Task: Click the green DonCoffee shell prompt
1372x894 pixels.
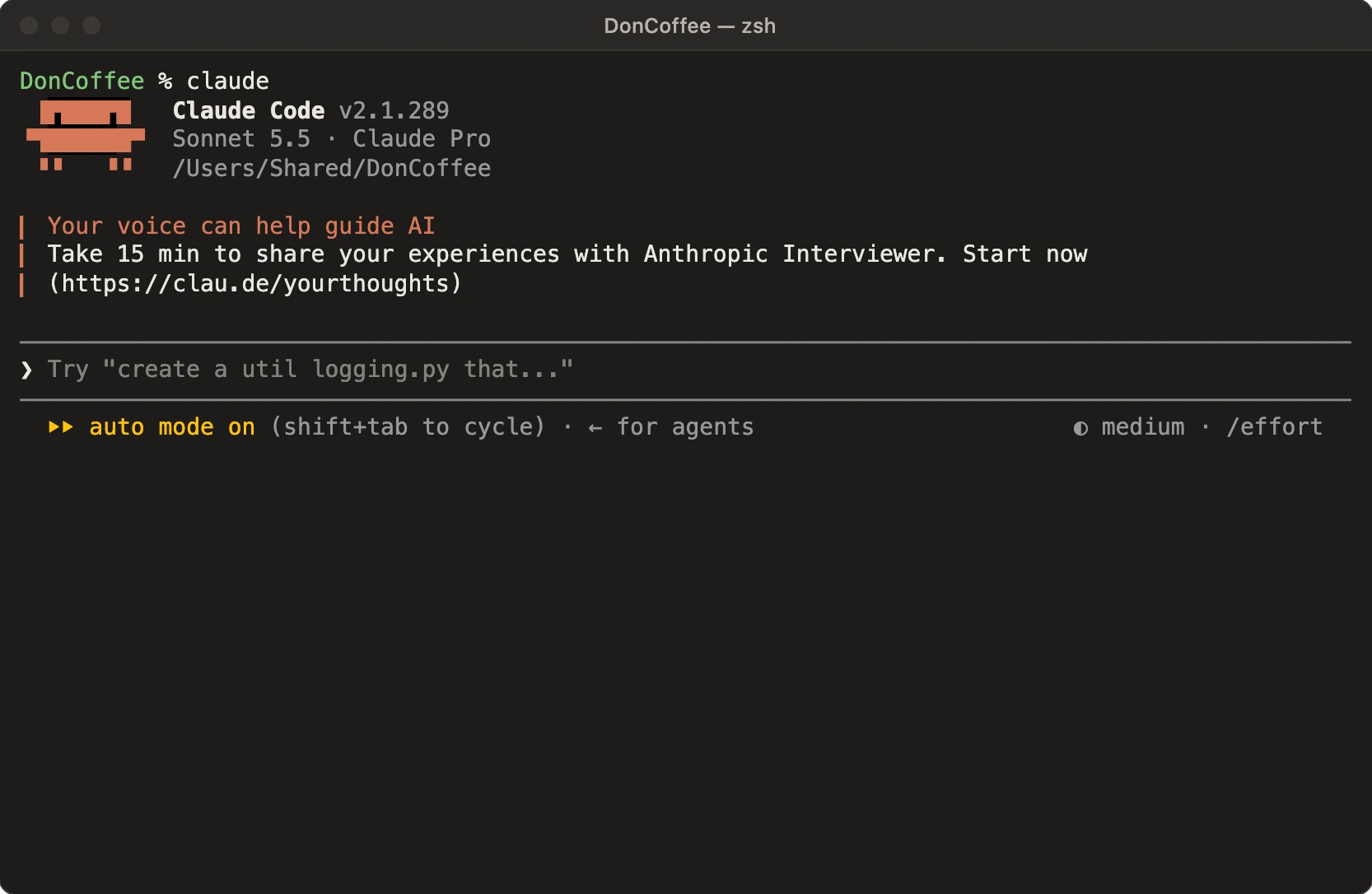Action: click(82, 81)
